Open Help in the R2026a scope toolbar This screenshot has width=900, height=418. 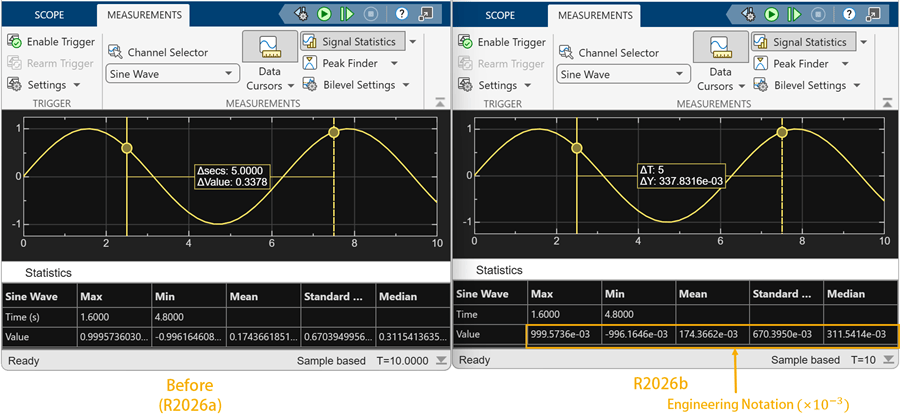point(402,14)
